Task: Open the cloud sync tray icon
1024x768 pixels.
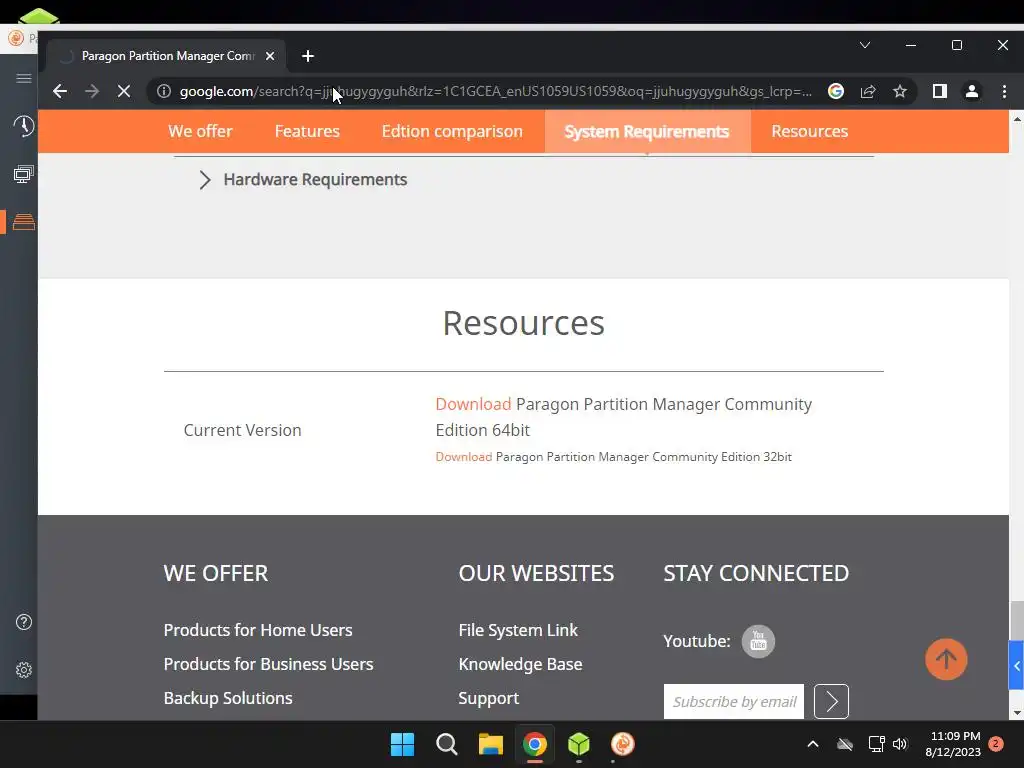Action: point(845,744)
